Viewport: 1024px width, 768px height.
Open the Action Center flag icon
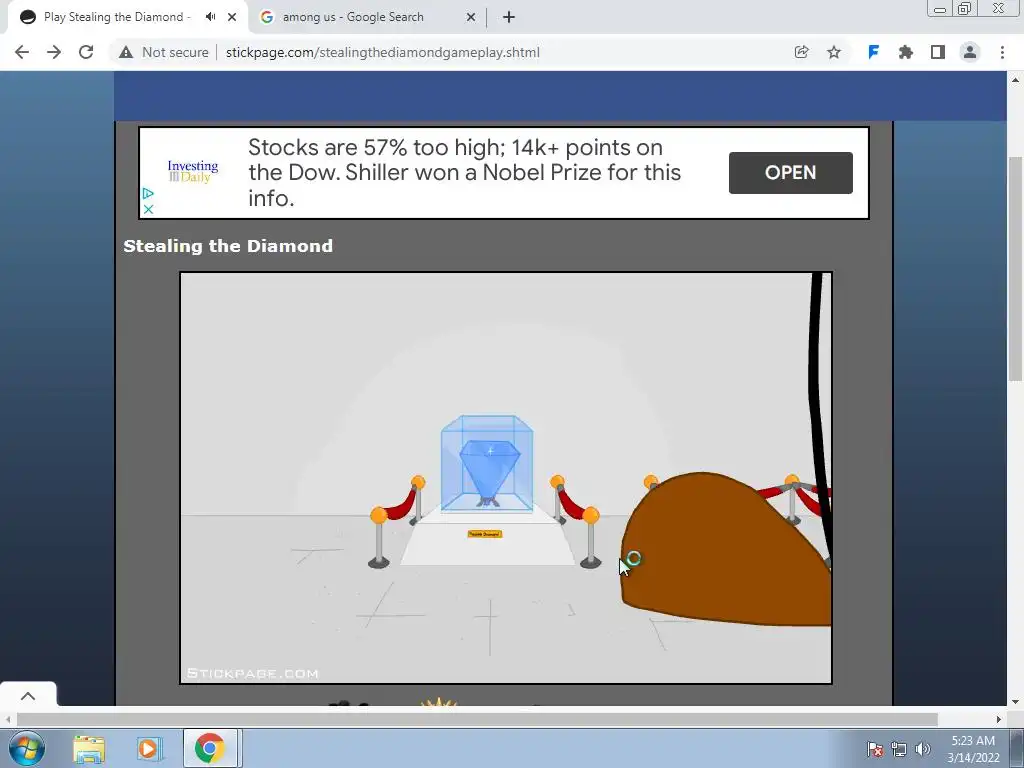874,749
